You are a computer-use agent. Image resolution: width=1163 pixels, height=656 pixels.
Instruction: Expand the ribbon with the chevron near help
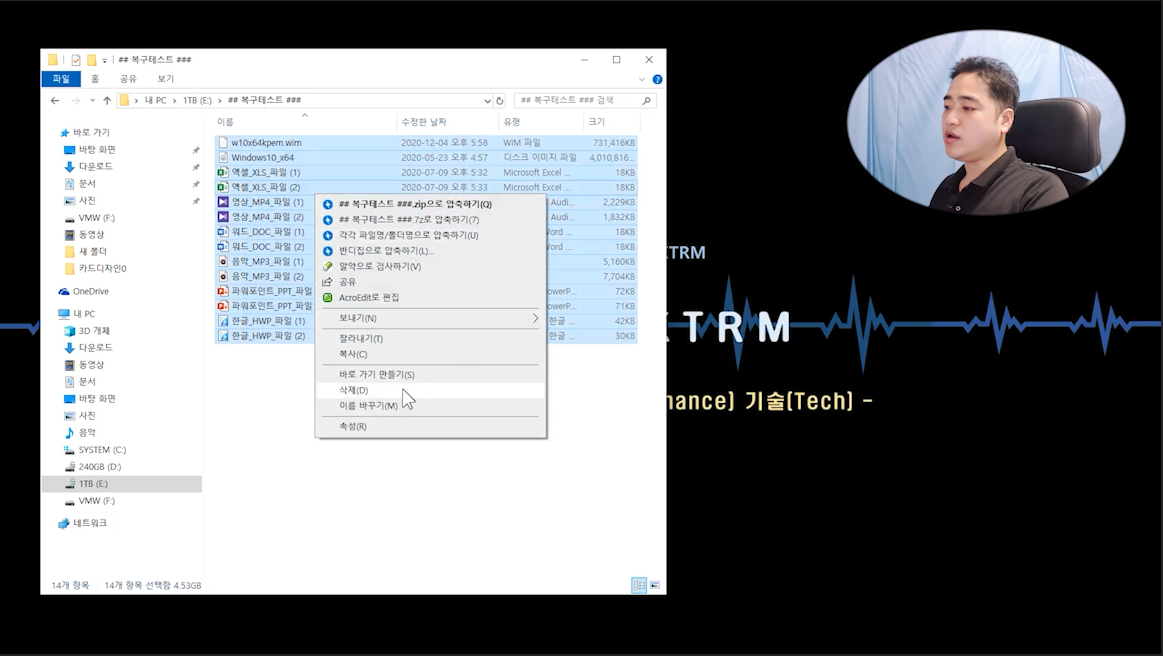point(642,79)
